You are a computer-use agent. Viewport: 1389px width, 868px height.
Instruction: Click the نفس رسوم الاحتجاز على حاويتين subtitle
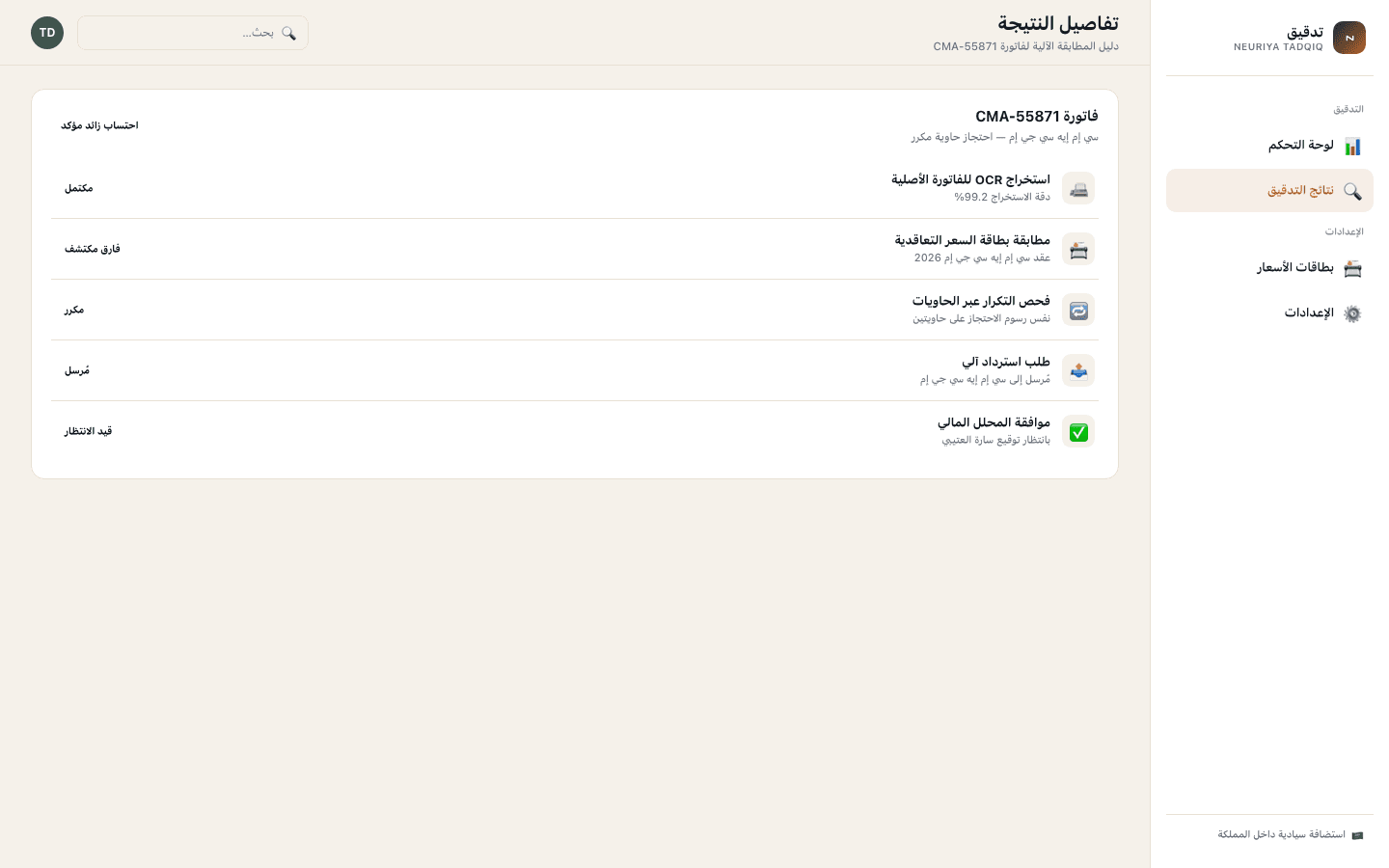tap(982, 318)
